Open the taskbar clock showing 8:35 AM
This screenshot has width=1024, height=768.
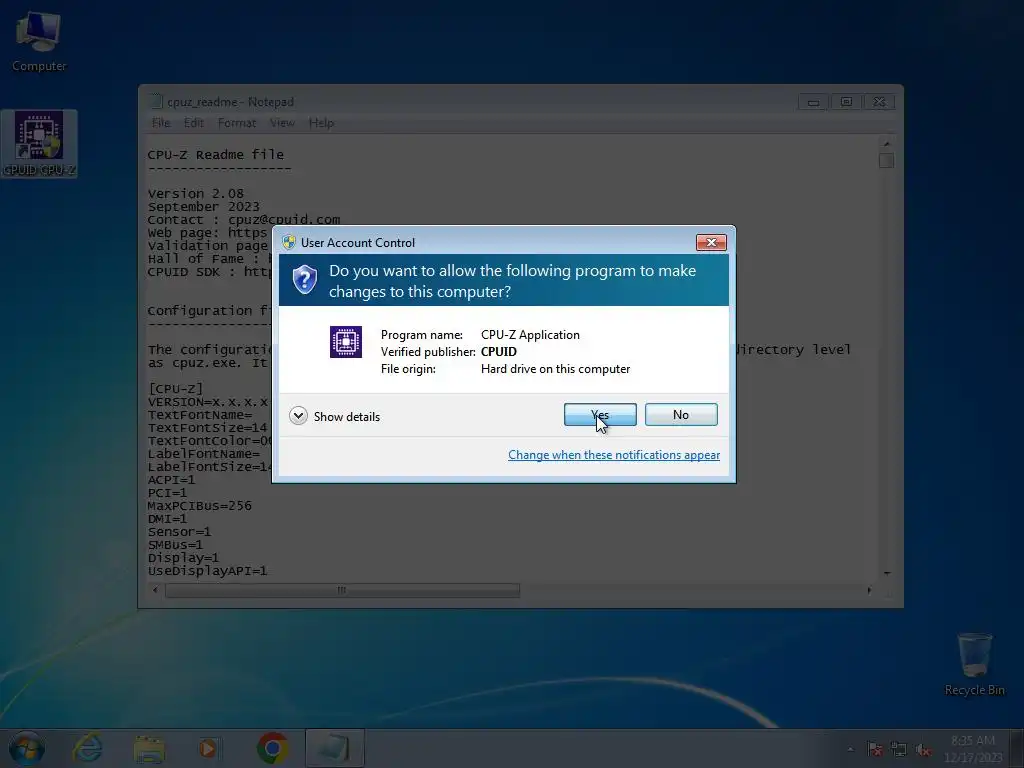(x=973, y=748)
